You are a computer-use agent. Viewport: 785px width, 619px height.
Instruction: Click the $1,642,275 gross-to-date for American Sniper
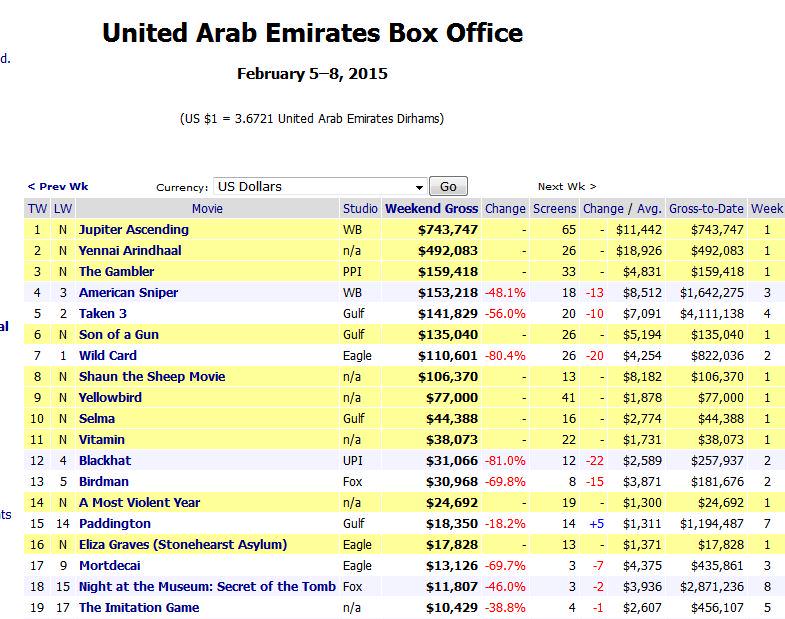point(712,292)
